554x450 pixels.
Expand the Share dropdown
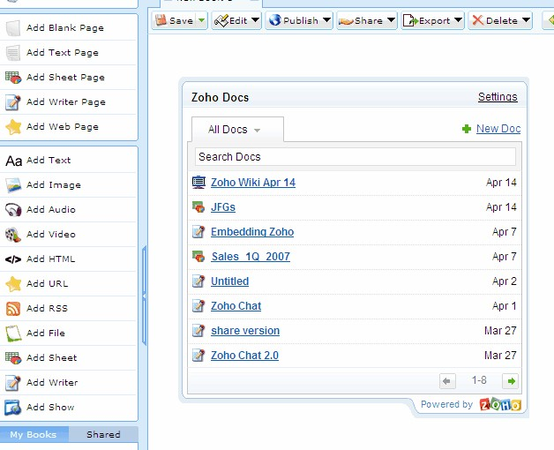click(391, 20)
